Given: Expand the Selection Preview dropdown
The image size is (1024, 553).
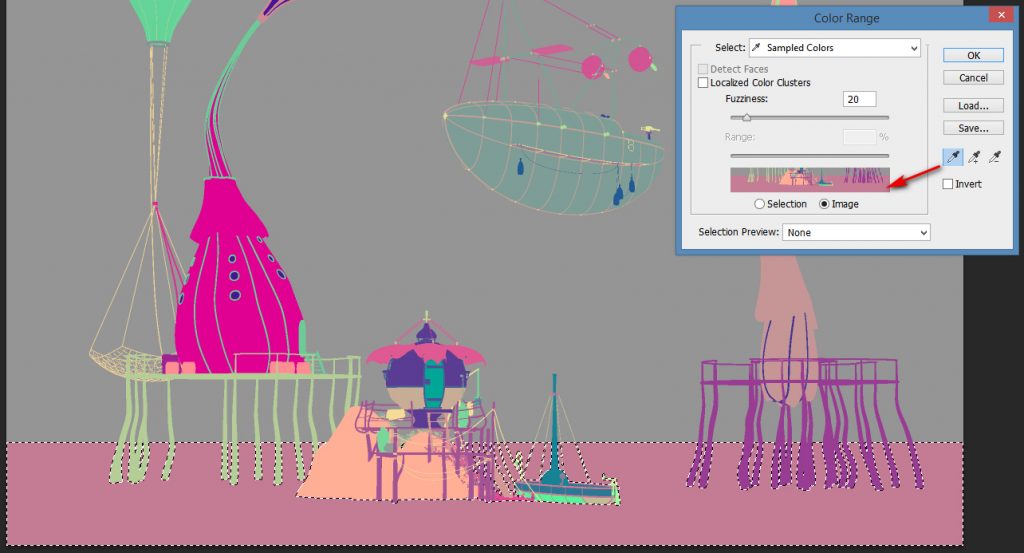Looking at the screenshot, I should tap(856, 232).
